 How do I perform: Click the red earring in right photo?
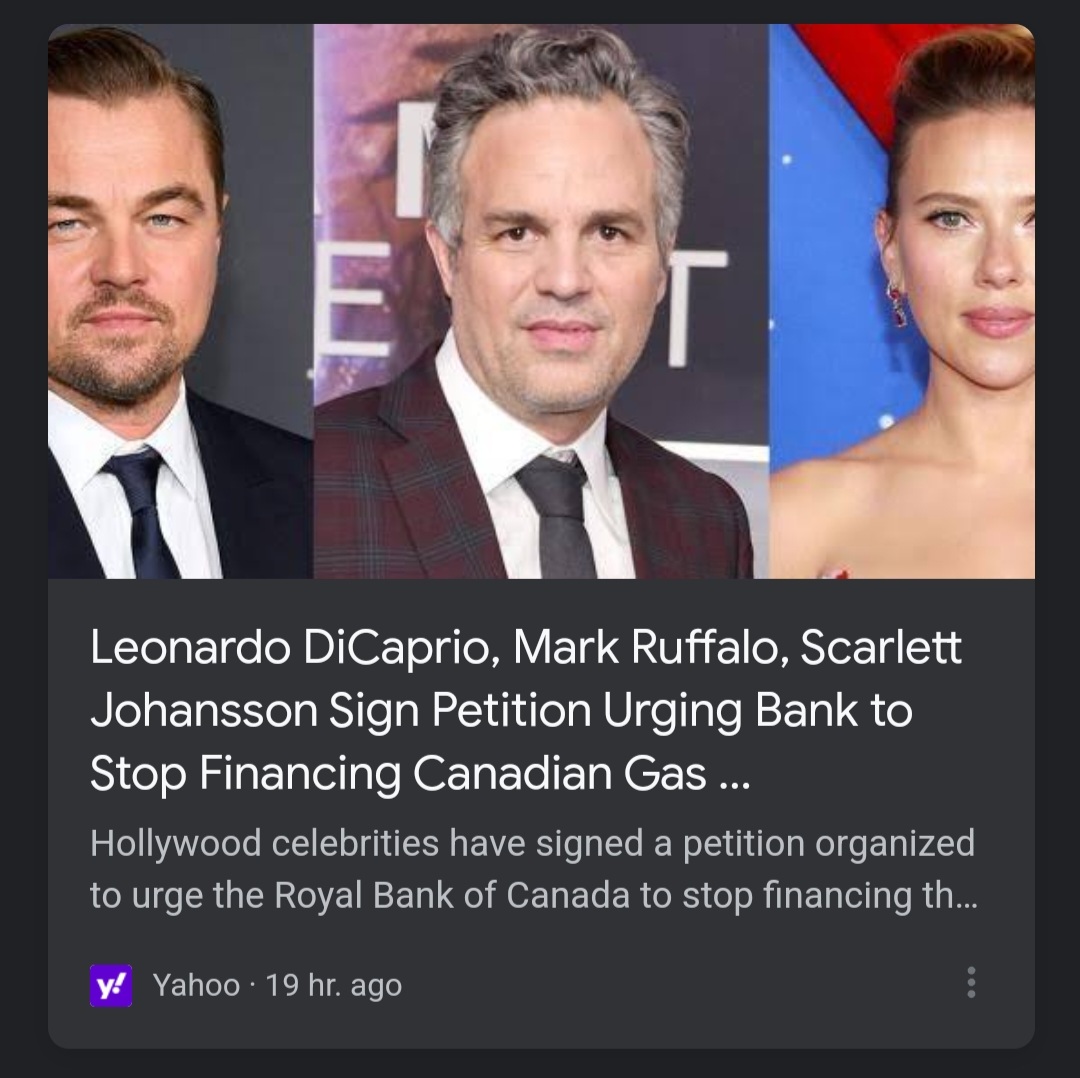tap(896, 303)
